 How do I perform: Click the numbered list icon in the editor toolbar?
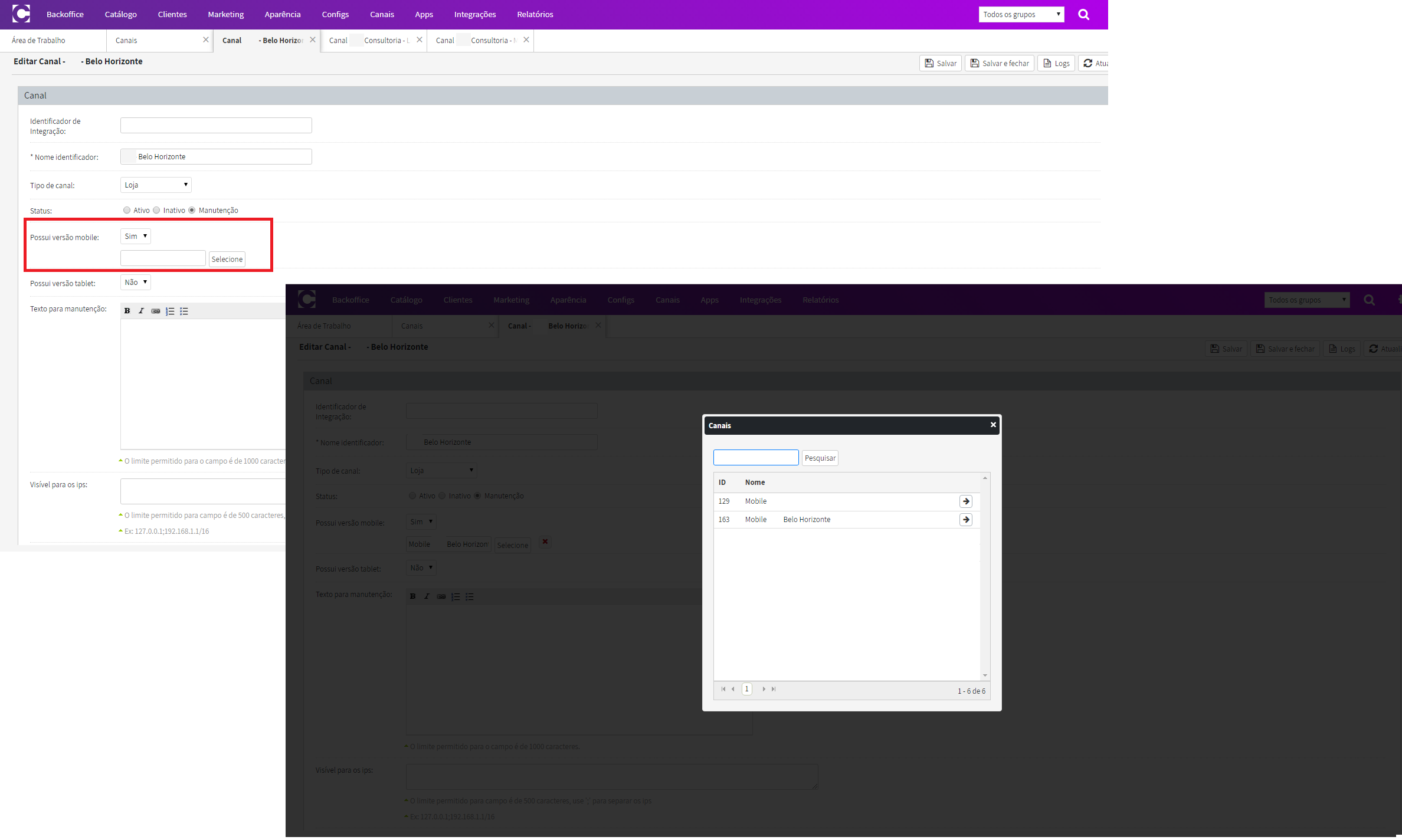[170, 311]
